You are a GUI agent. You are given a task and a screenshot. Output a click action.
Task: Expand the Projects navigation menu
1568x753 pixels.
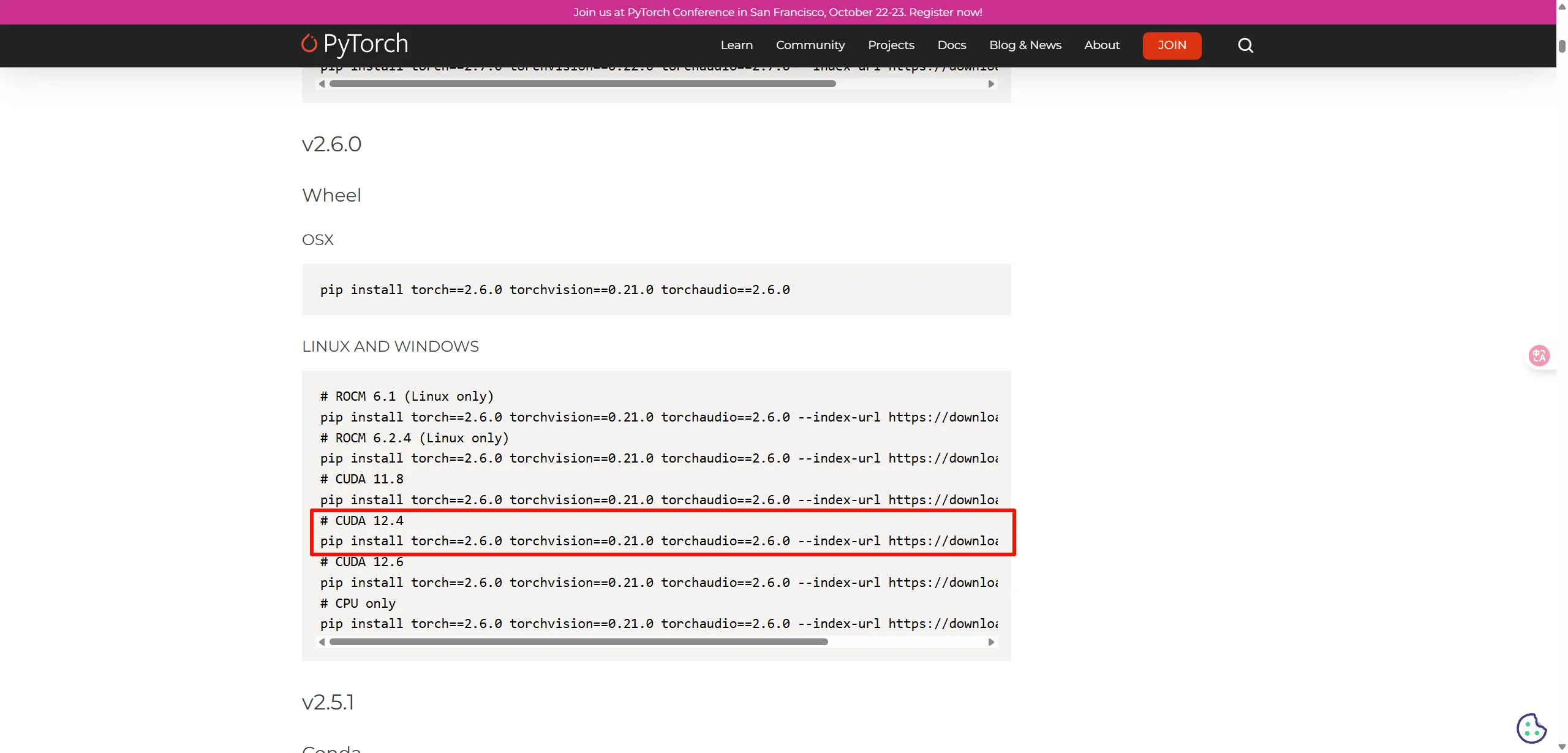click(x=891, y=45)
